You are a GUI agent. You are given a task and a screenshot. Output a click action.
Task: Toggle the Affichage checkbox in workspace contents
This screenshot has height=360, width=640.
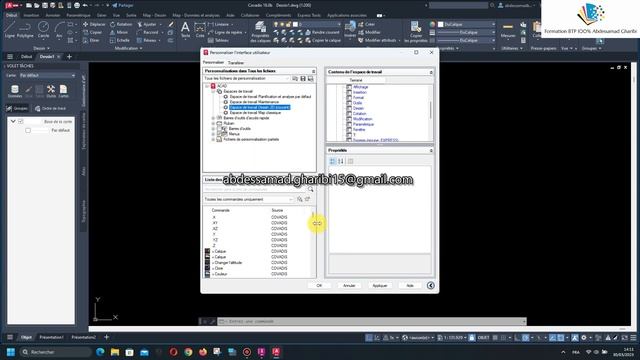point(349,87)
